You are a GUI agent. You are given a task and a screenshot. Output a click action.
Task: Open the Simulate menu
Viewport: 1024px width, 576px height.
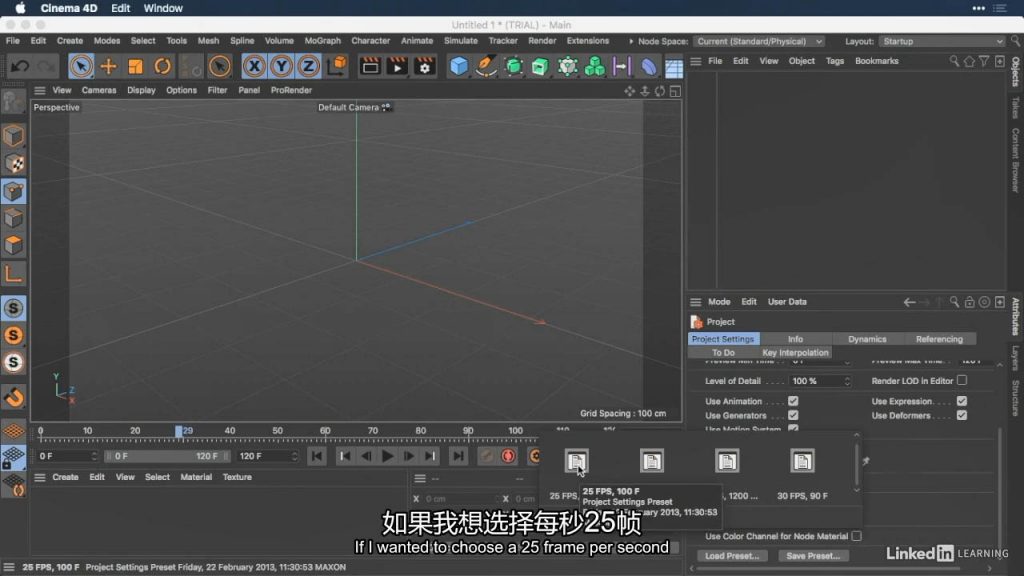click(460, 40)
